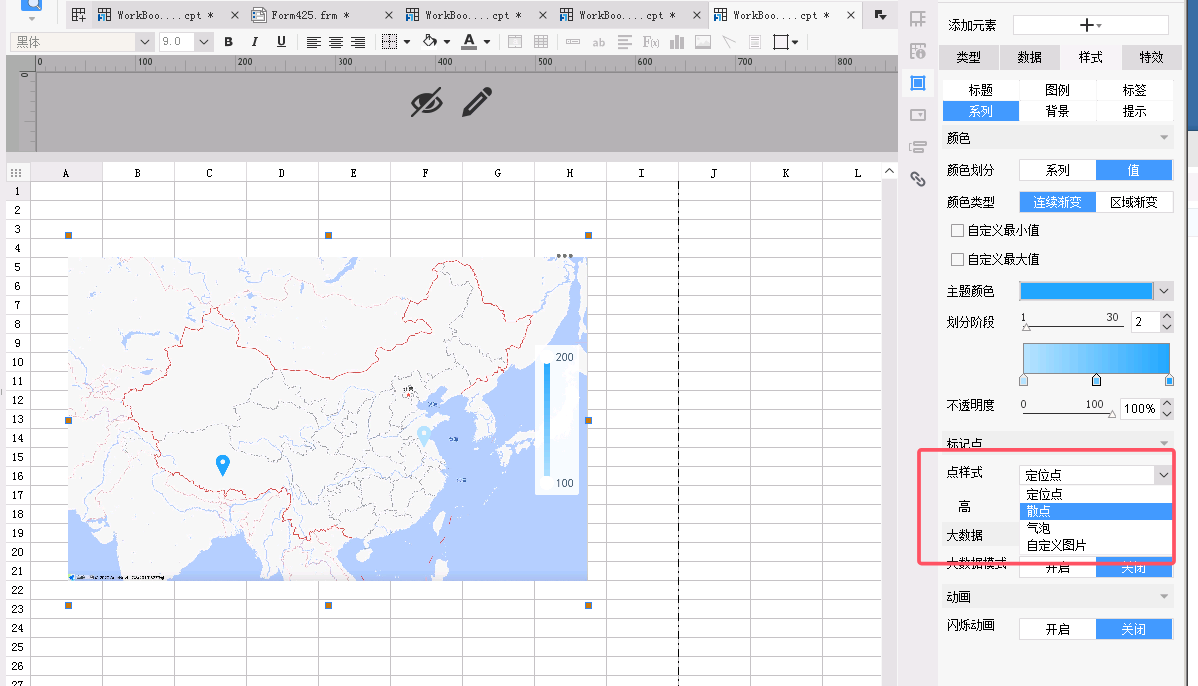Open the widget settings dropdown-box sidebar icon
Screen dimensions: 1198x686
click(x=918, y=115)
